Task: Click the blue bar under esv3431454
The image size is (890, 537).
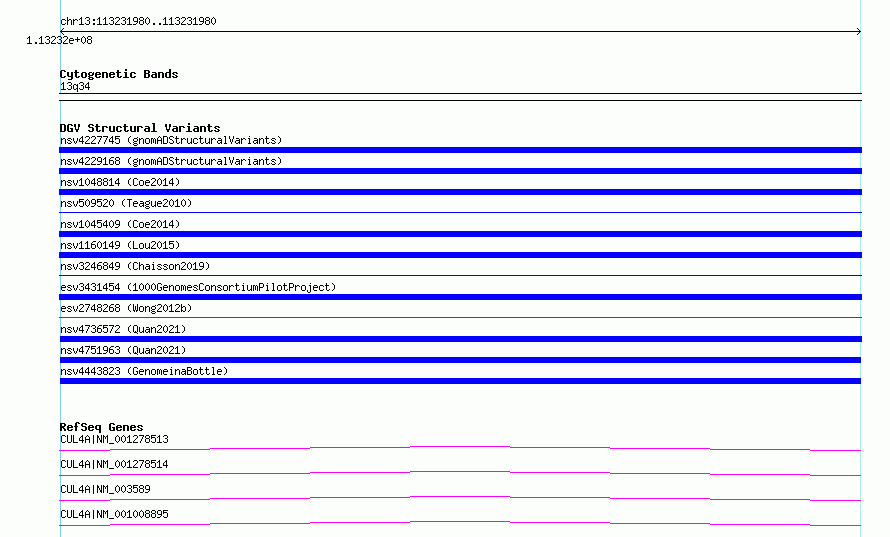Action: 460,297
